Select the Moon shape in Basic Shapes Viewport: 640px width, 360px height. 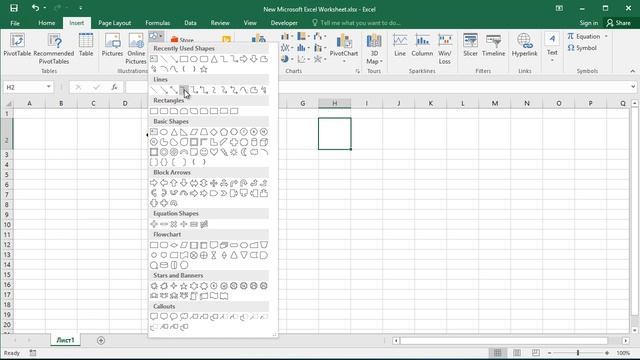pyautogui.click(x=244, y=152)
